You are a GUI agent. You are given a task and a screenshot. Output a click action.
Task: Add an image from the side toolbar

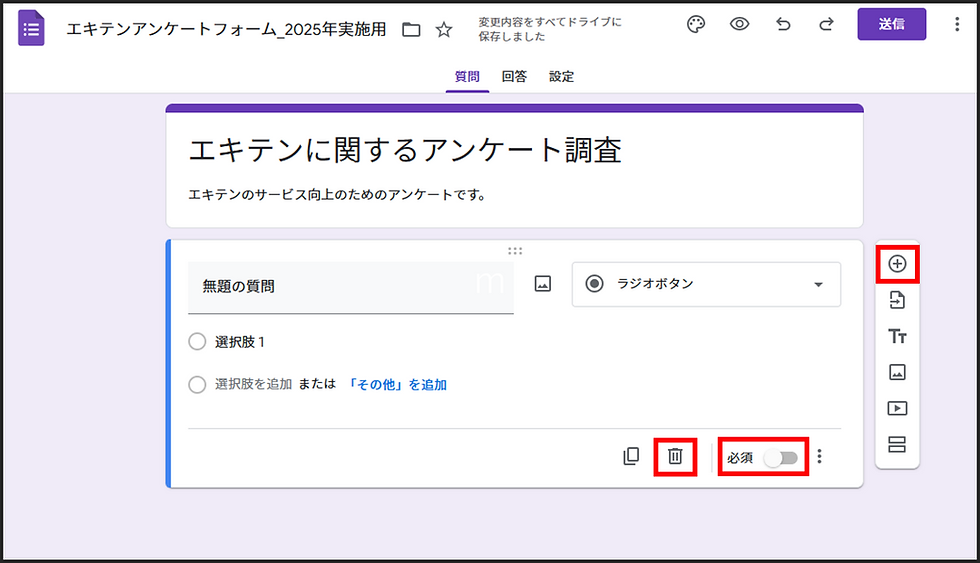(898, 372)
